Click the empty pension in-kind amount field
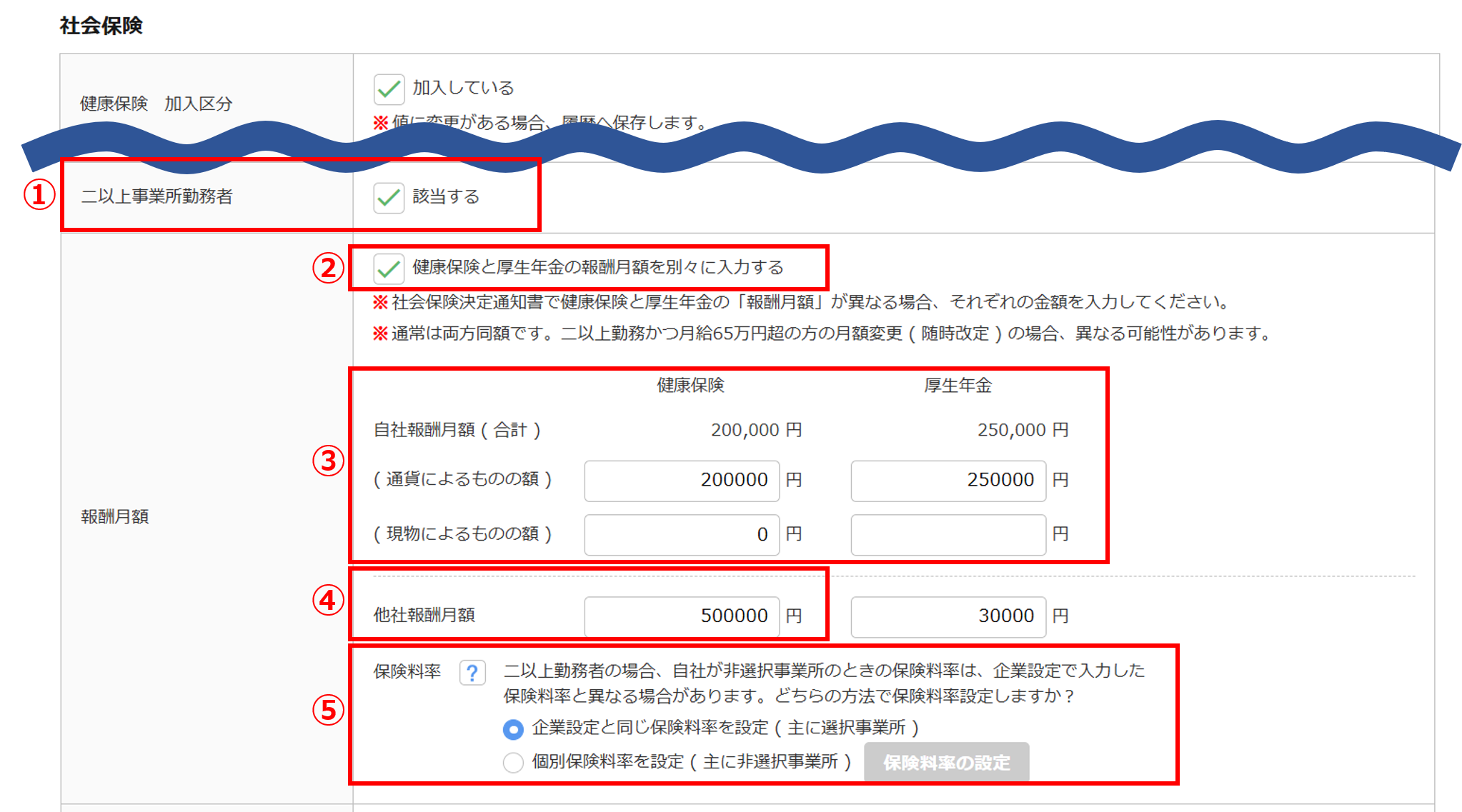This screenshot has width=1462, height=812. [x=948, y=535]
